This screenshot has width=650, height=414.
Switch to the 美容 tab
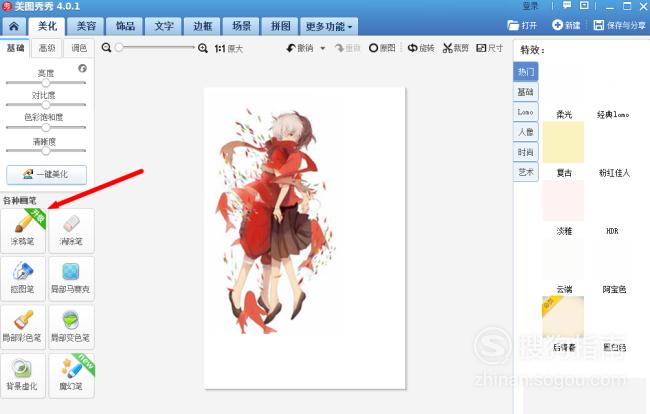(86, 27)
